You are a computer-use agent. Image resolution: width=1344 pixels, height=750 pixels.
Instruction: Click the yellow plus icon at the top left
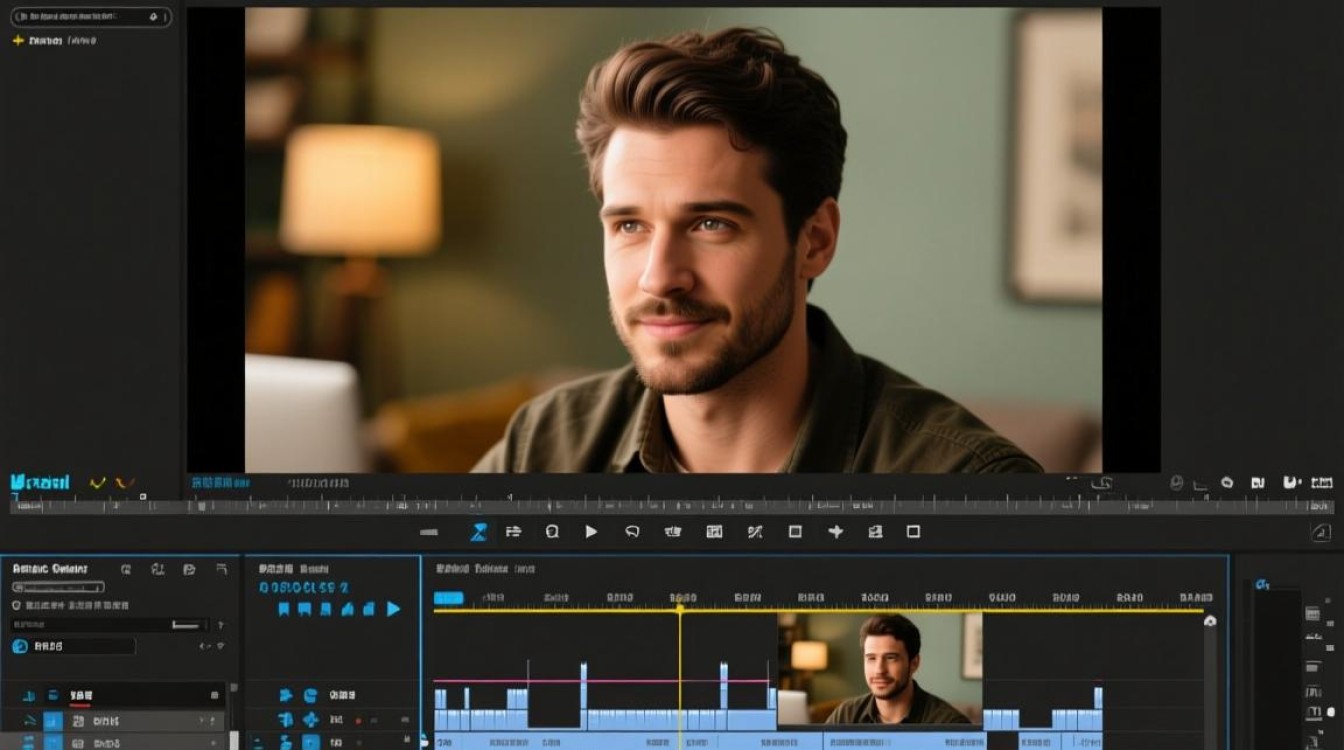tap(17, 40)
